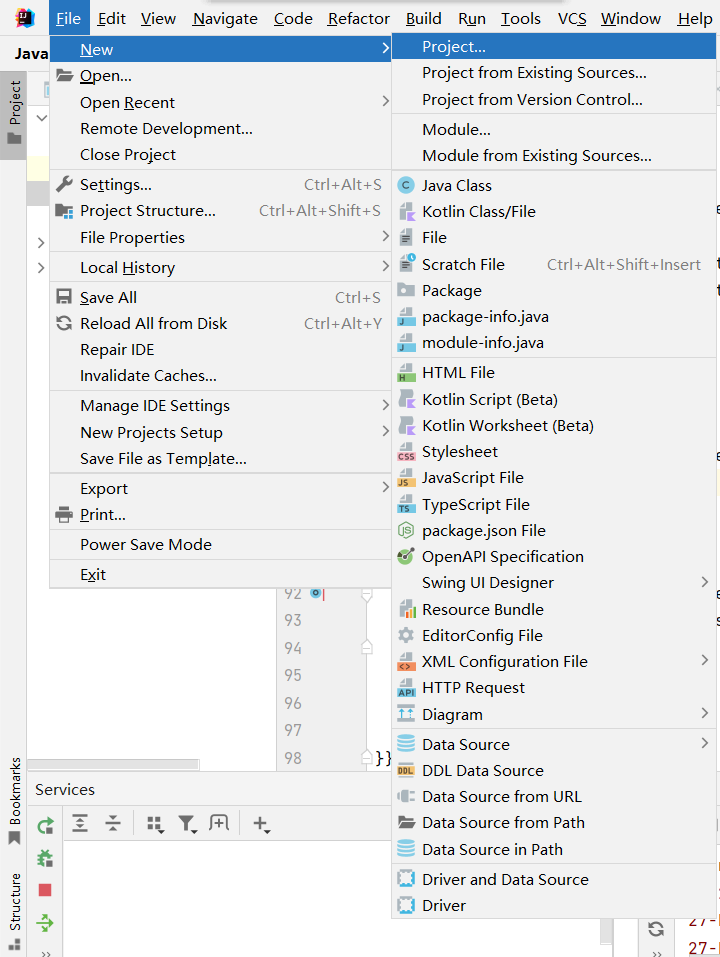
Task: Click the Data Source from Path folder icon
Action: point(406,822)
